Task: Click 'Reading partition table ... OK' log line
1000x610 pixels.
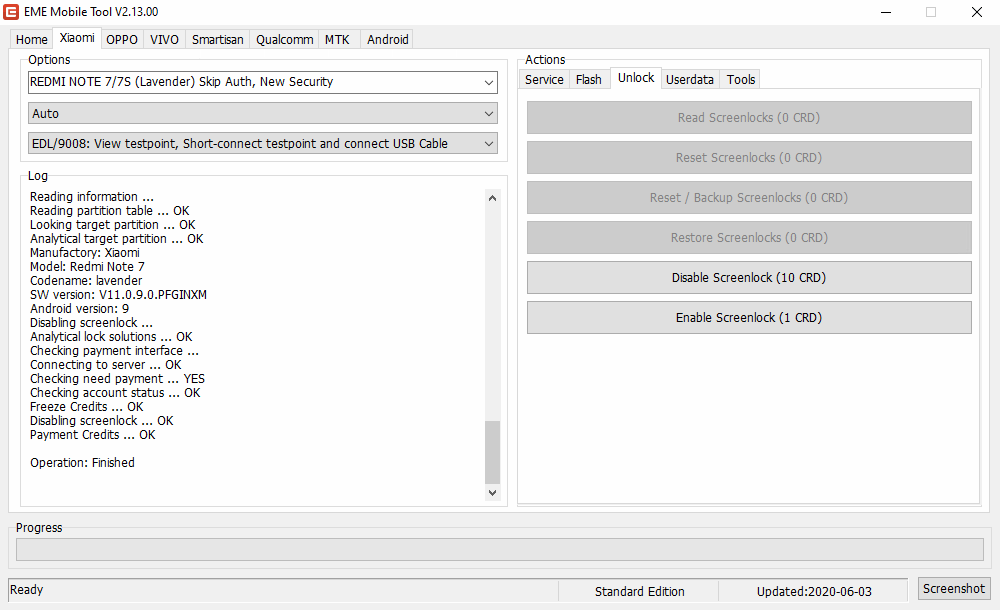Action: tap(110, 211)
